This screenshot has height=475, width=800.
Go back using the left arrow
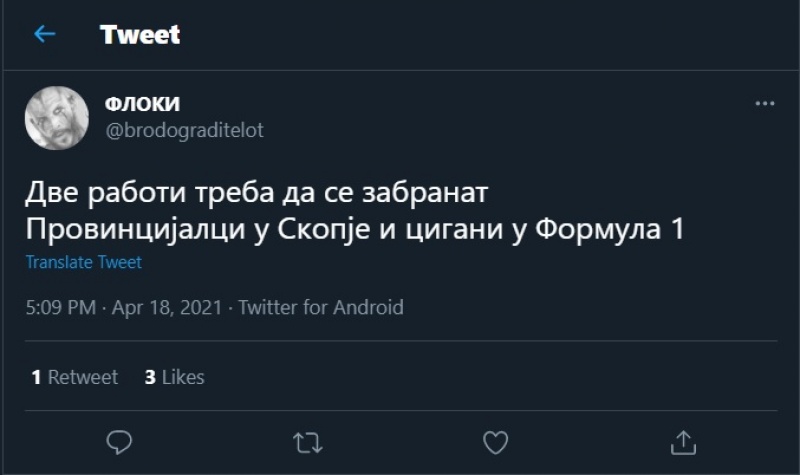45,35
